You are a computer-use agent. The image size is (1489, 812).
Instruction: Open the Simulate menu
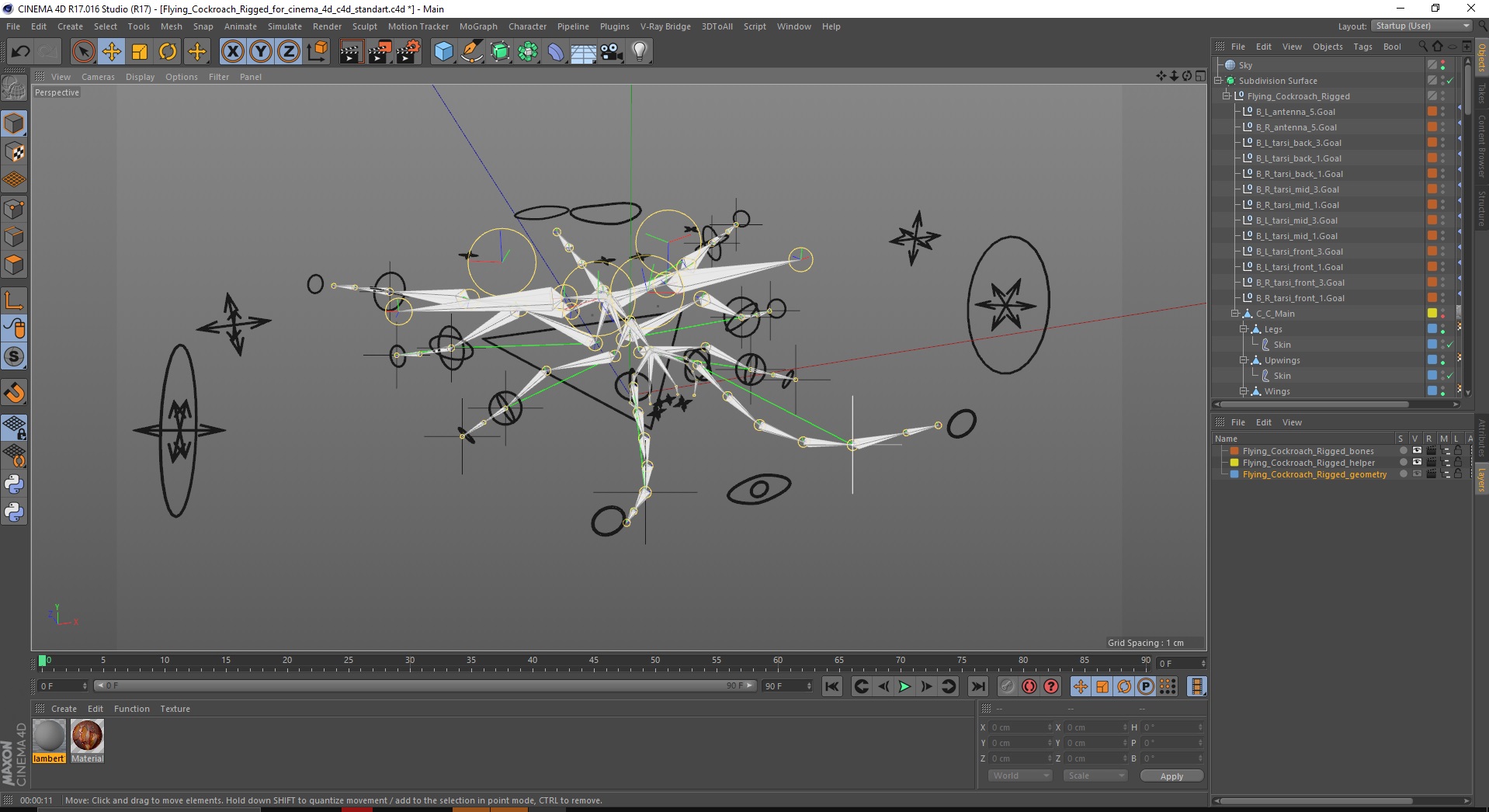point(285,26)
